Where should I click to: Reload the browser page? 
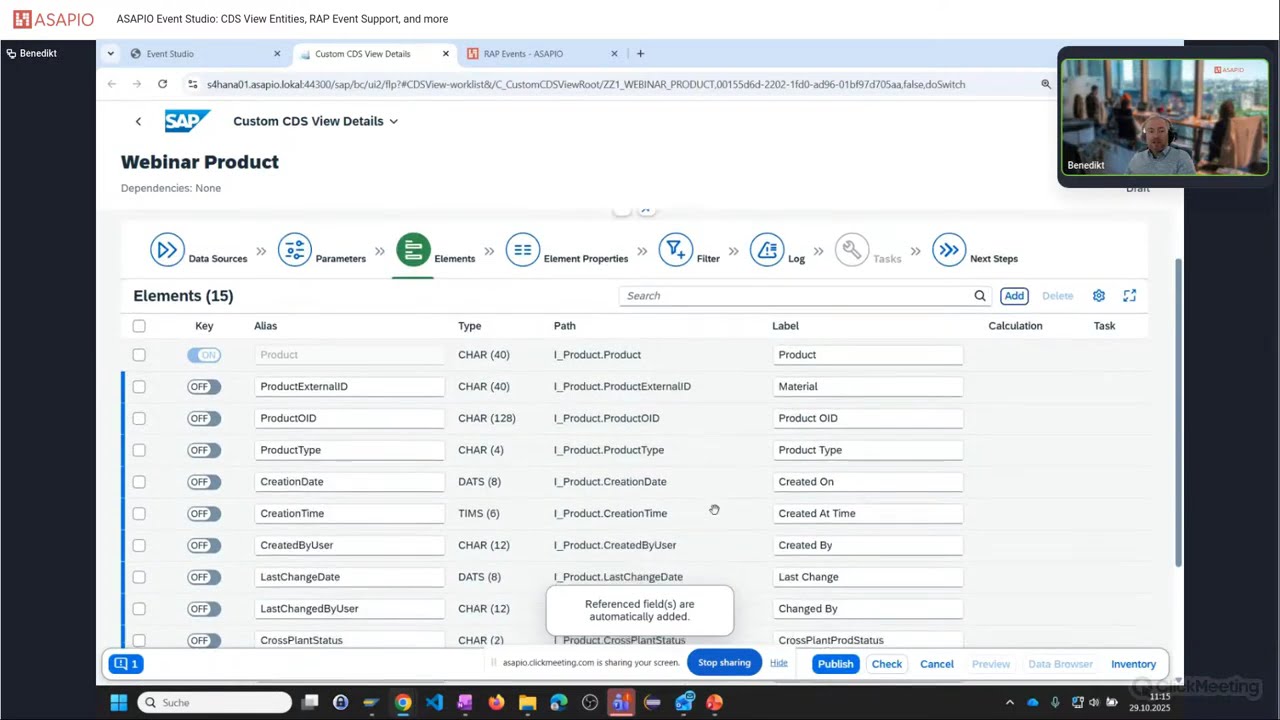pos(162,84)
